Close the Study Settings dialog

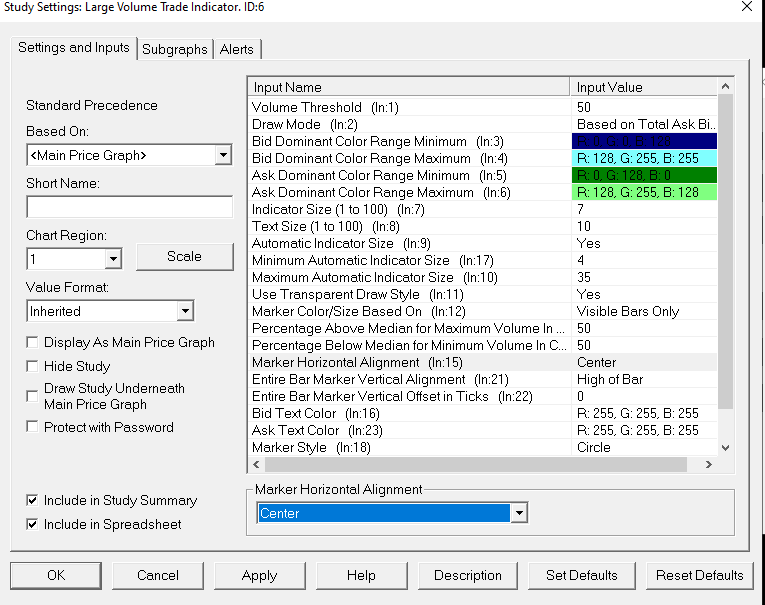(747, 7)
